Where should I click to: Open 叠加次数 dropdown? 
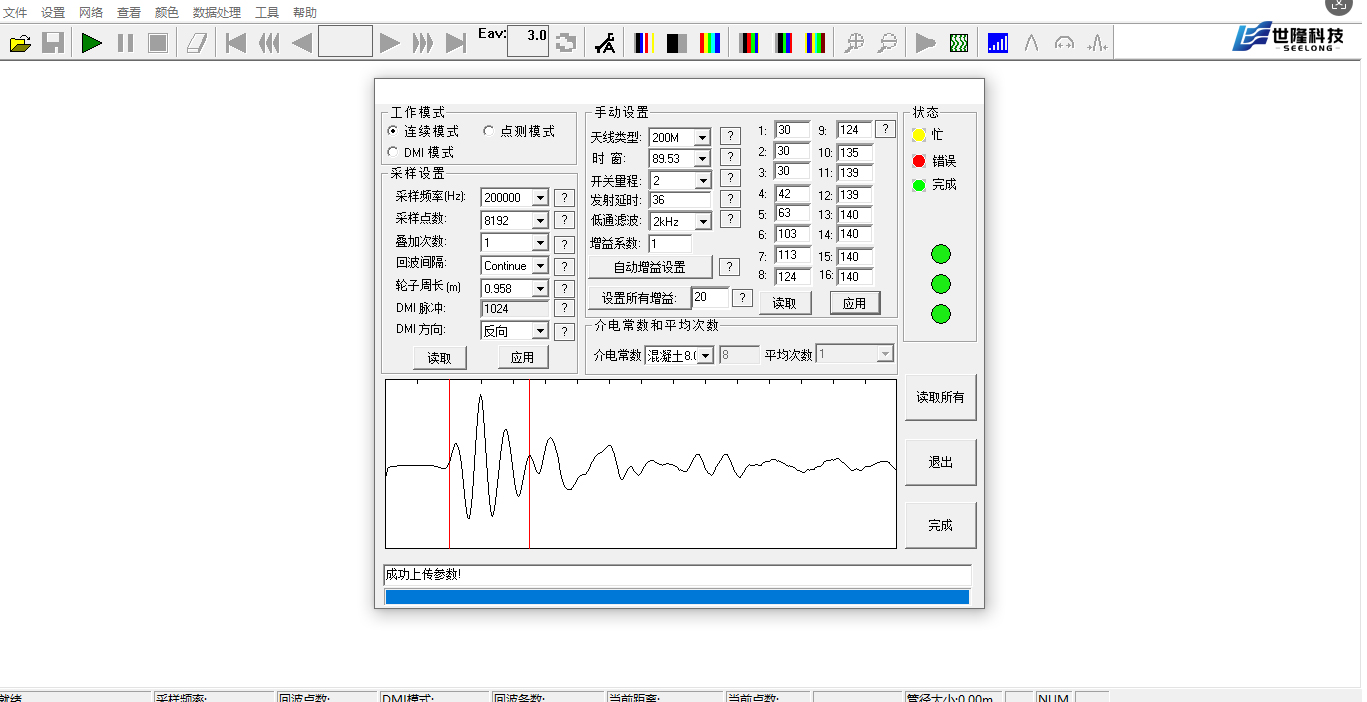(540, 243)
